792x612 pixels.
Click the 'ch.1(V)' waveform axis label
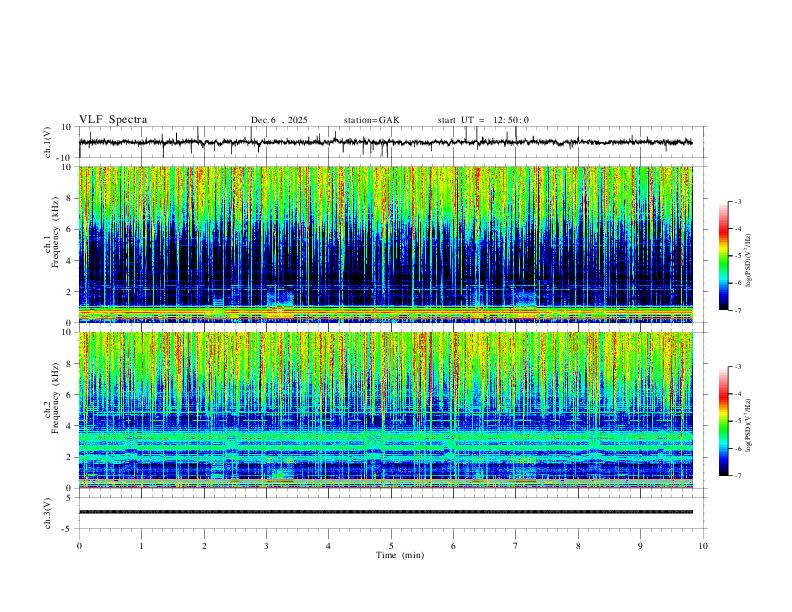tap(48, 142)
